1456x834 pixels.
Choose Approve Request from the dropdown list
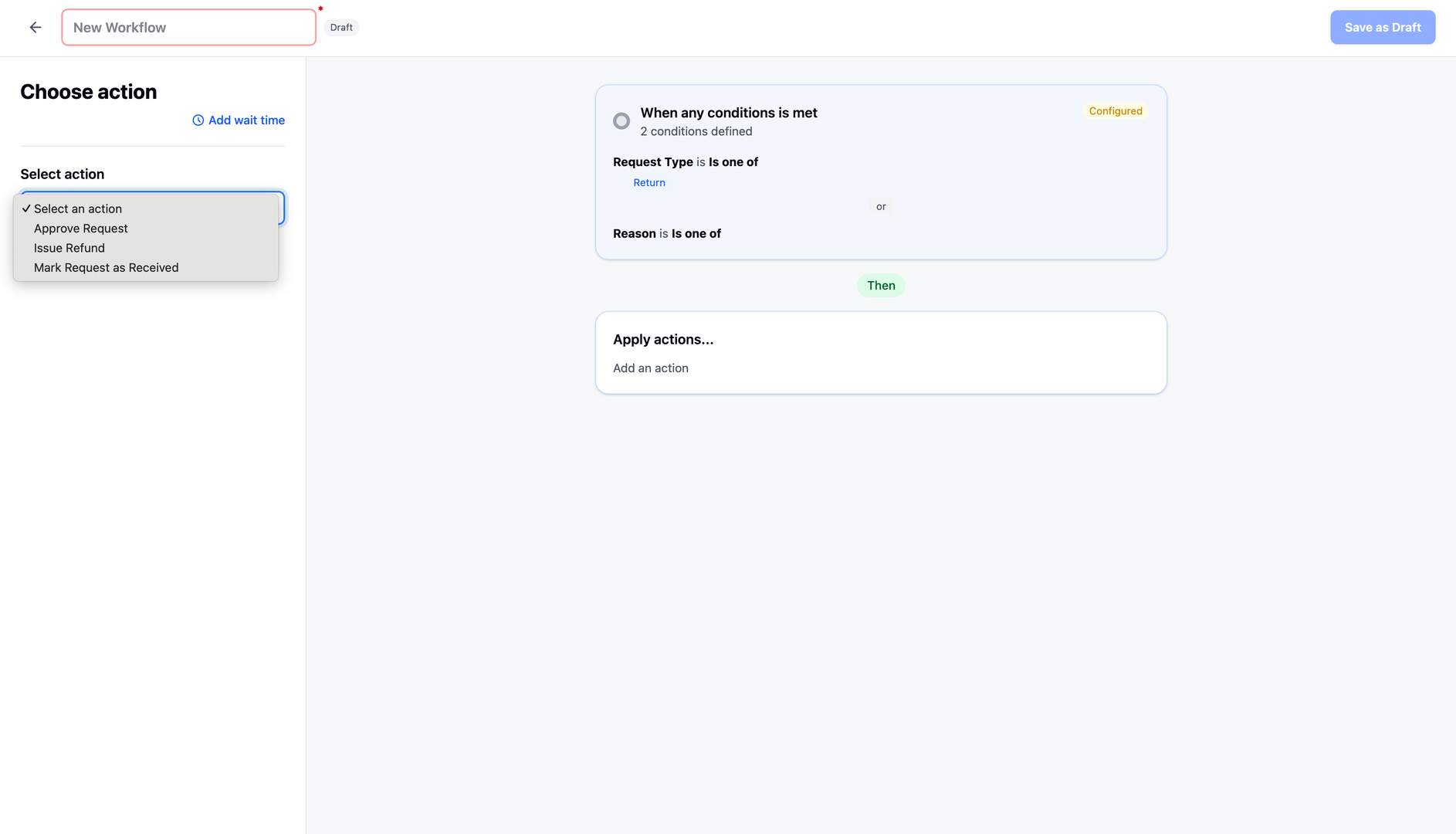pyautogui.click(x=81, y=229)
